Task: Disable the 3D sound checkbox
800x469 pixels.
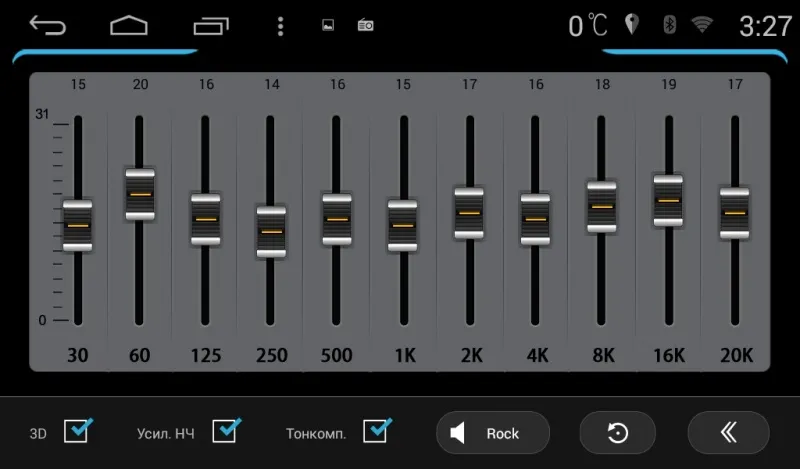Action: [x=78, y=431]
